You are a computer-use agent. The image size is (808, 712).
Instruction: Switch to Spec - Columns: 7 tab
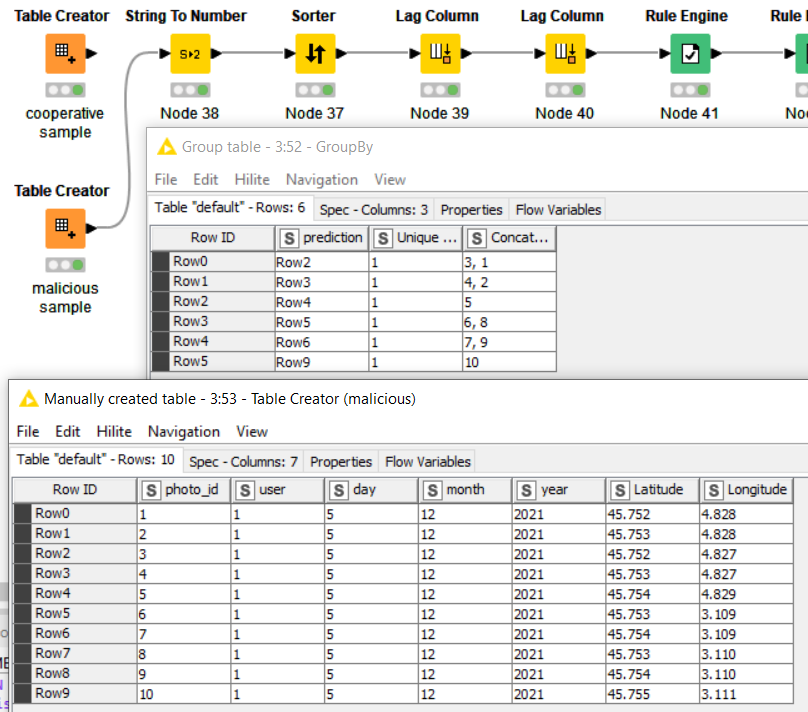pyautogui.click(x=243, y=462)
